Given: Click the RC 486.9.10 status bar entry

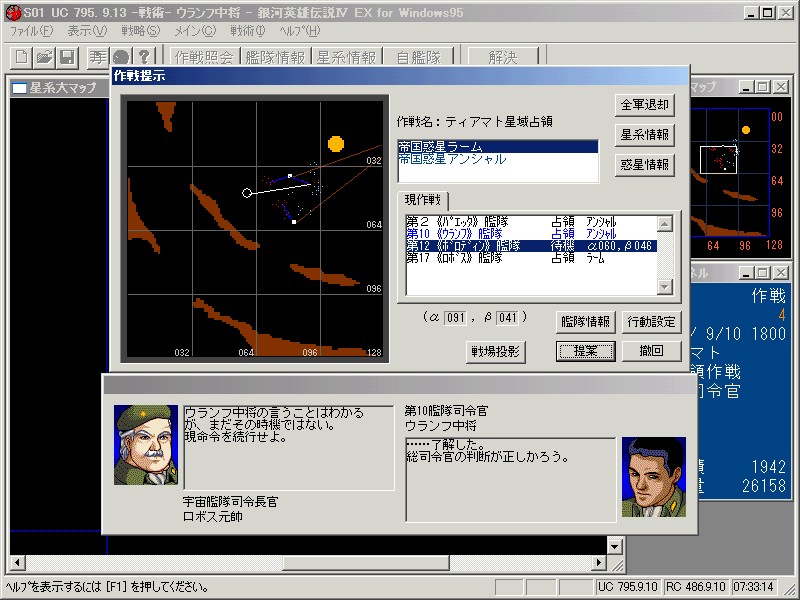Looking at the screenshot, I should tap(696, 587).
